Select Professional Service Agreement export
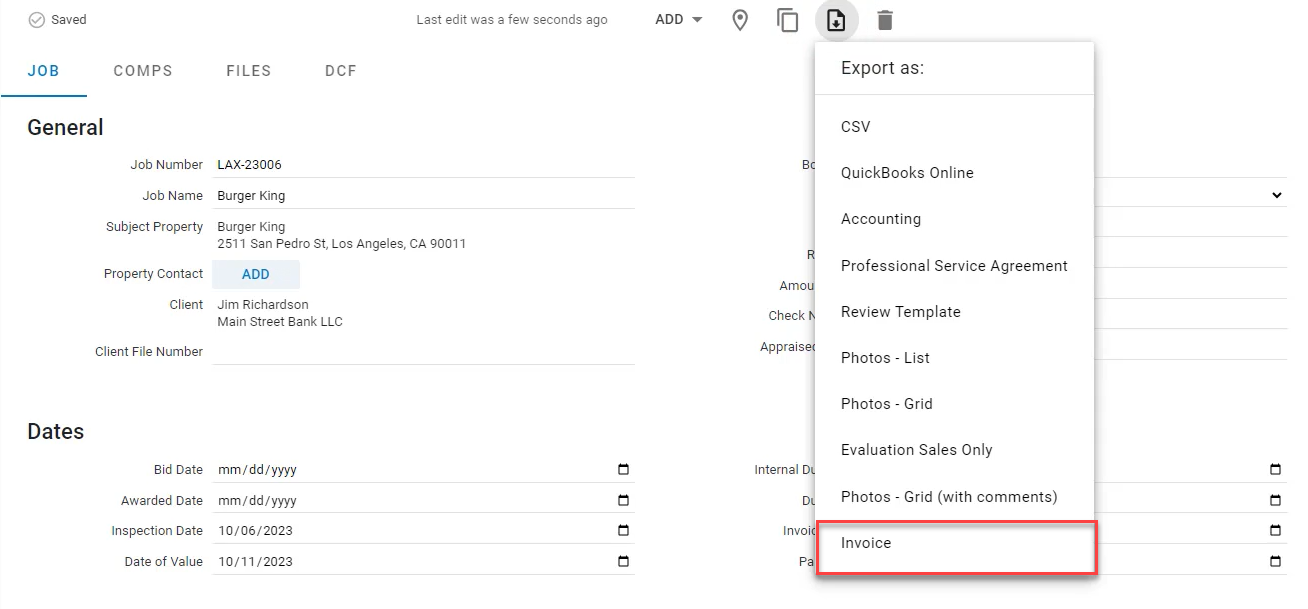This screenshot has width=1308, height=609. point(954,266)
